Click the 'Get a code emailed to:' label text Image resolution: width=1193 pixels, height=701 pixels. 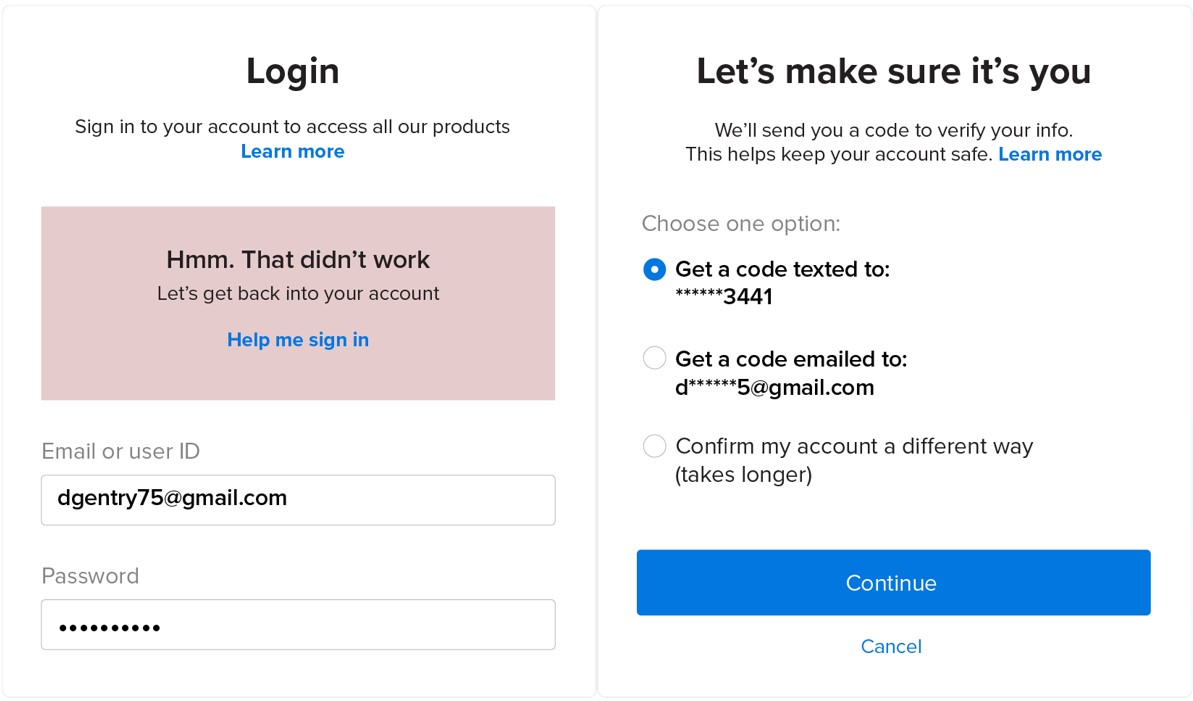click(791, 359)
